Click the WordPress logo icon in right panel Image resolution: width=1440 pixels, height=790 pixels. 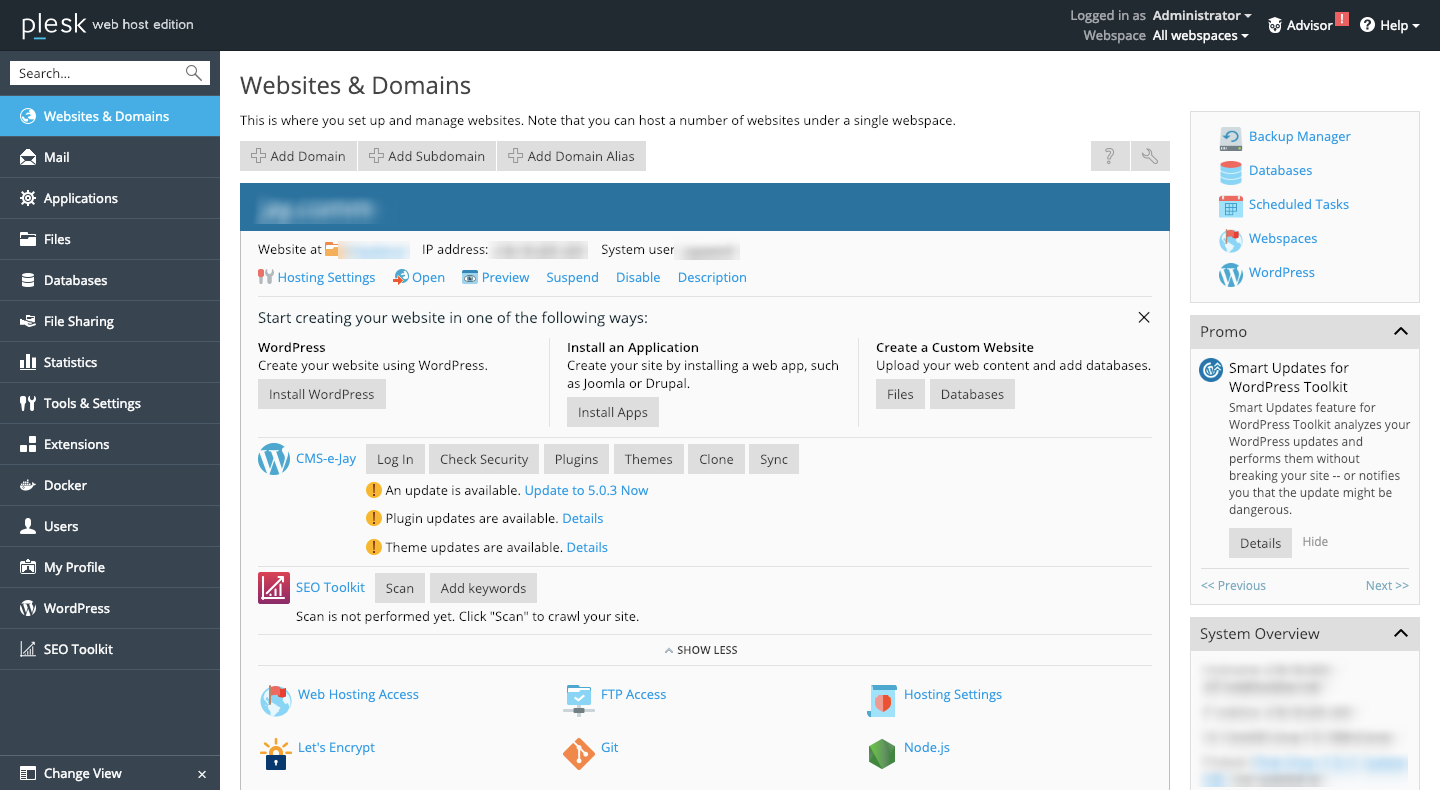tap(1231, 273)
